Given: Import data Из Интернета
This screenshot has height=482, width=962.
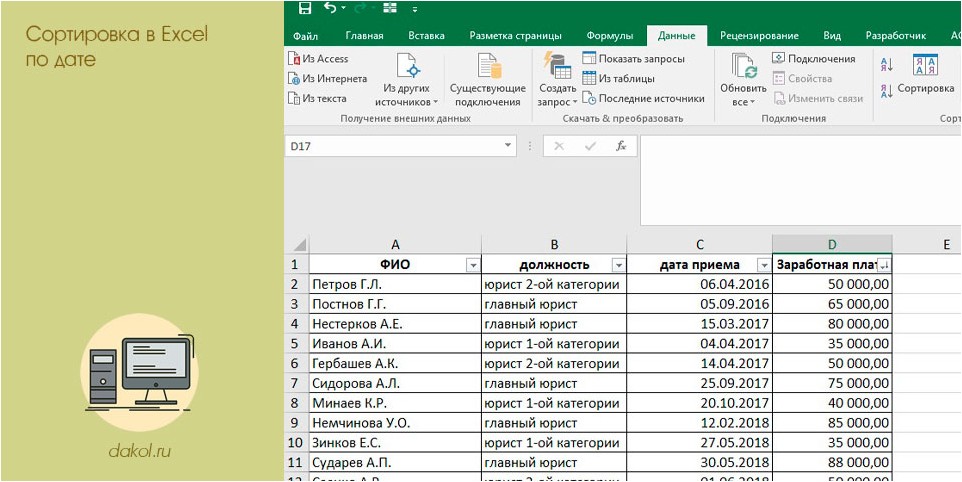Looking at the screenshot, I should coord(328,78).
